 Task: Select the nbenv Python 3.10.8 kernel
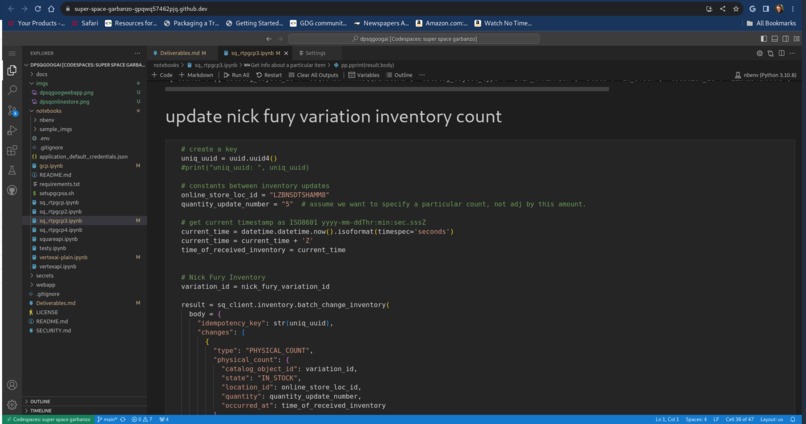(x=765, y=75)
